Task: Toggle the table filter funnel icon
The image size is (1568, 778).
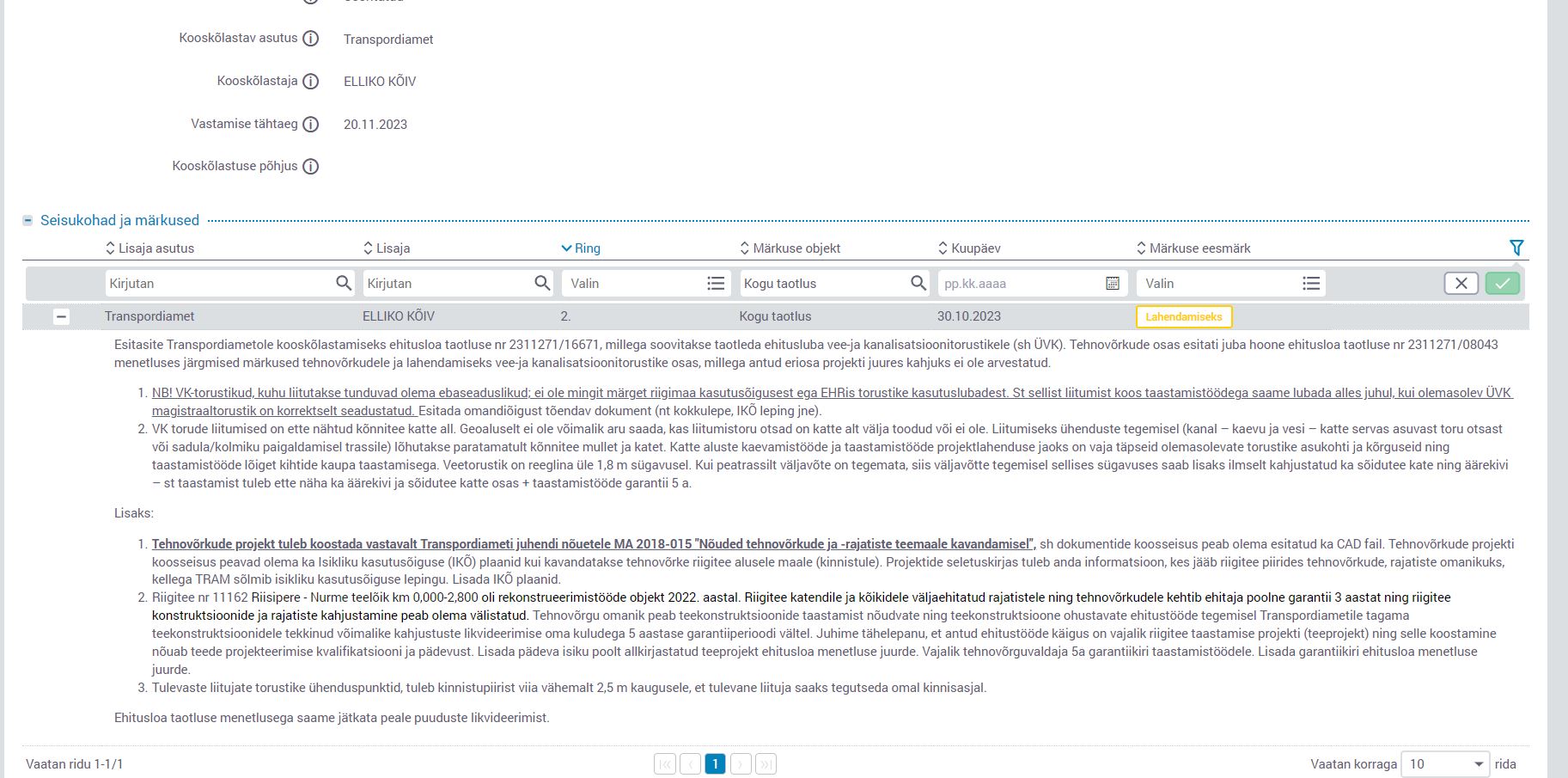Action: tap(1516, 248)
